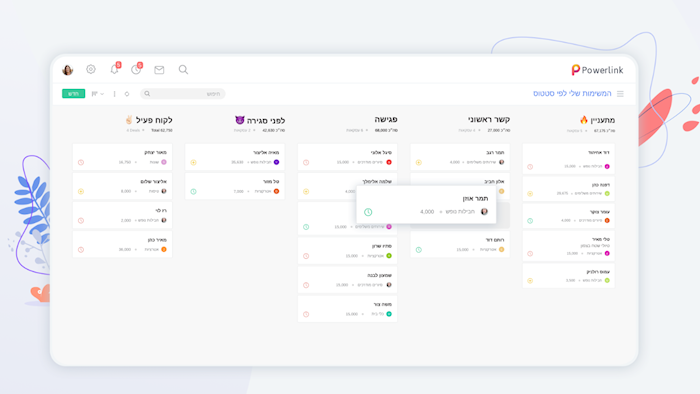Viewport: 700px width, 394px height.
Task: Click the פגישה column heading
Action: click(386, 119)
